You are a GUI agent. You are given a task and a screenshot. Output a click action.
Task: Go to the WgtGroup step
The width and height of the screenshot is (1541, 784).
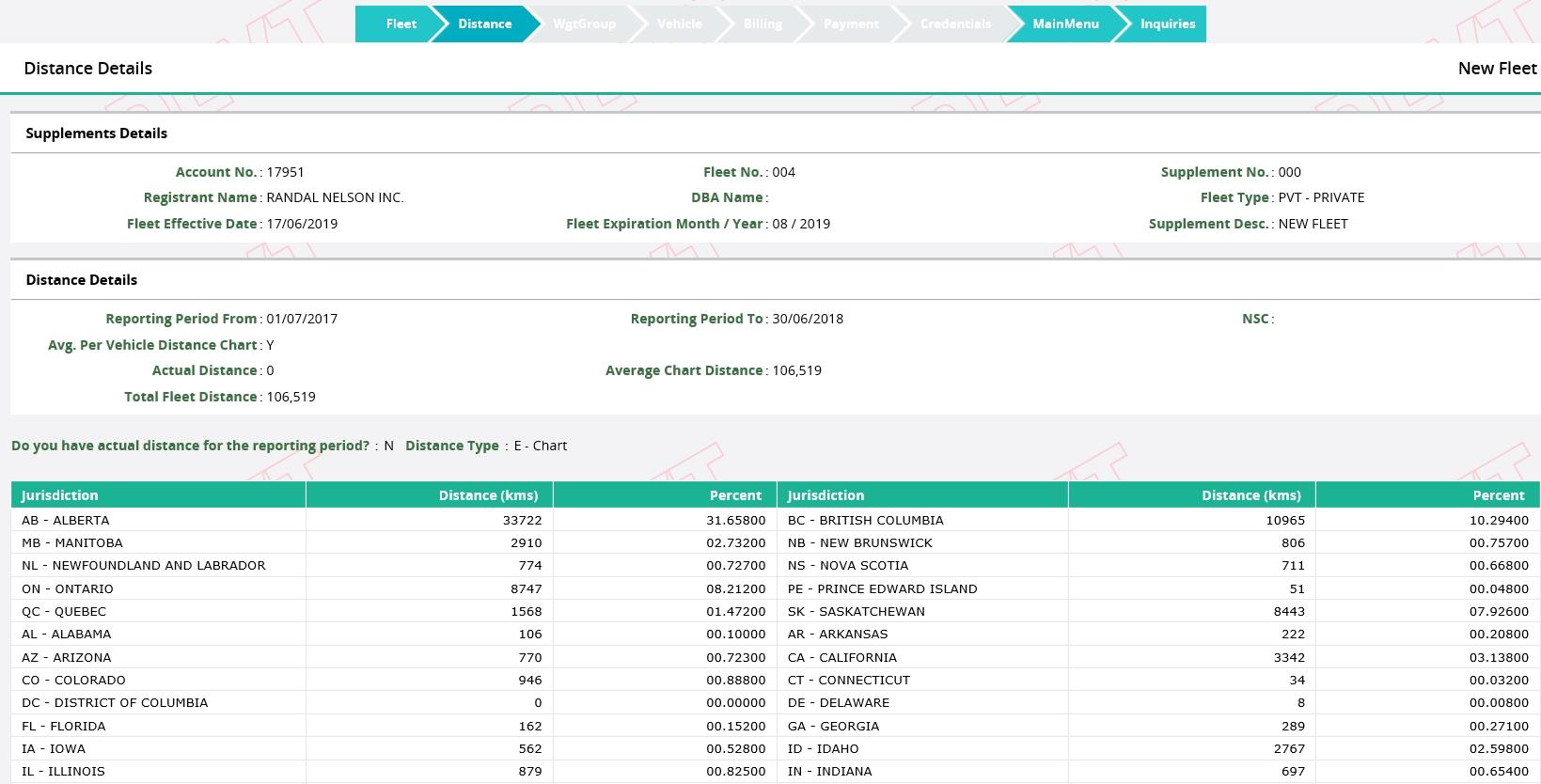click(x=584, y=24)
